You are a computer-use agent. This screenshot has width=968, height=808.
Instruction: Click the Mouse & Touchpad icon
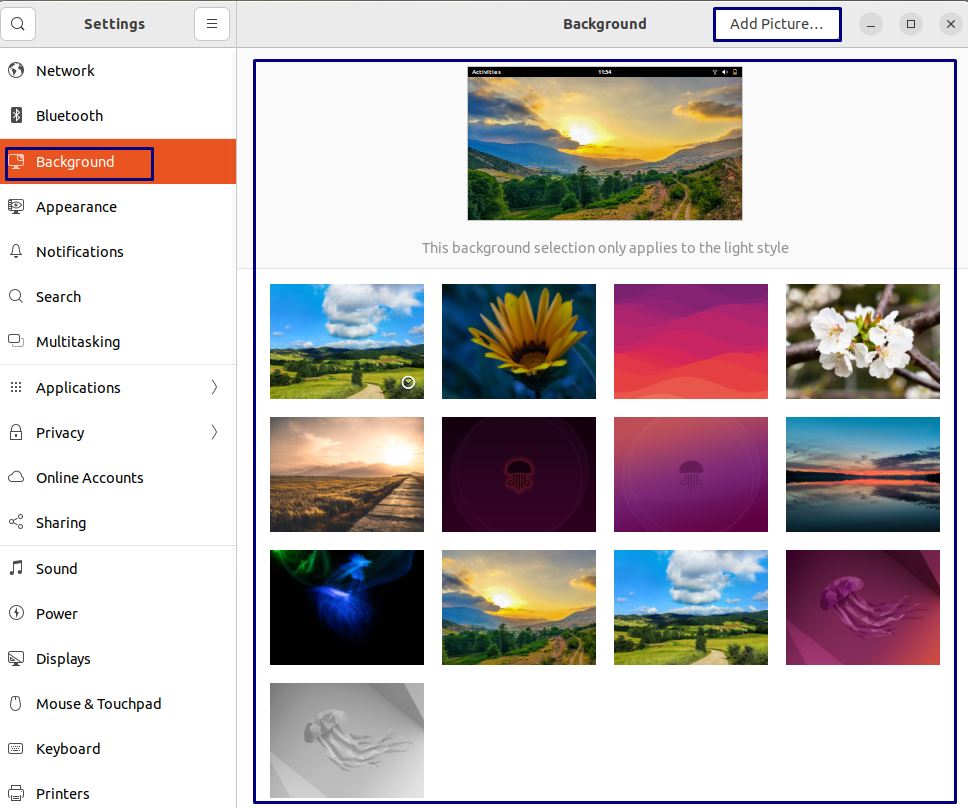click(16, 703)
